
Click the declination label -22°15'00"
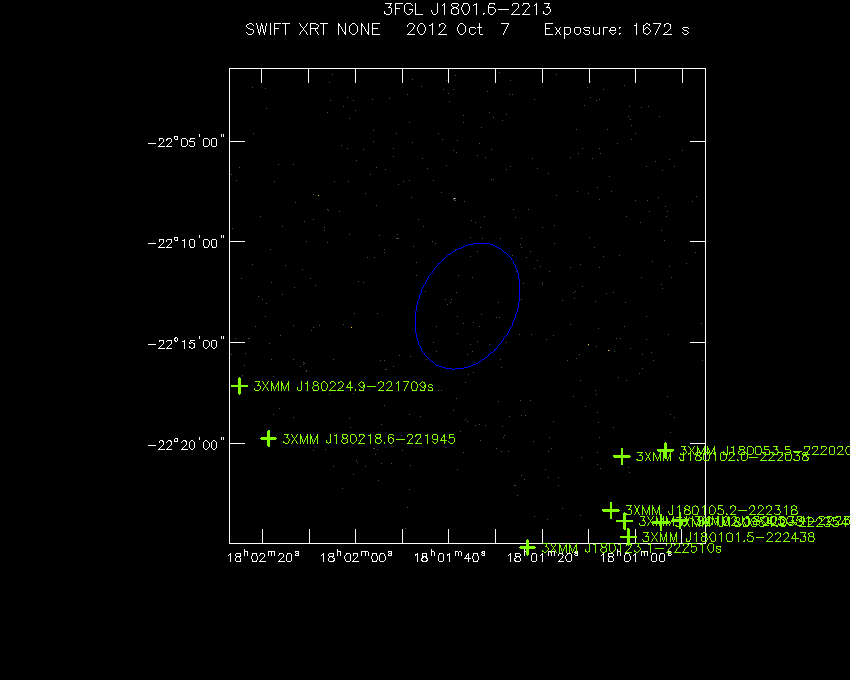point(186,344)
